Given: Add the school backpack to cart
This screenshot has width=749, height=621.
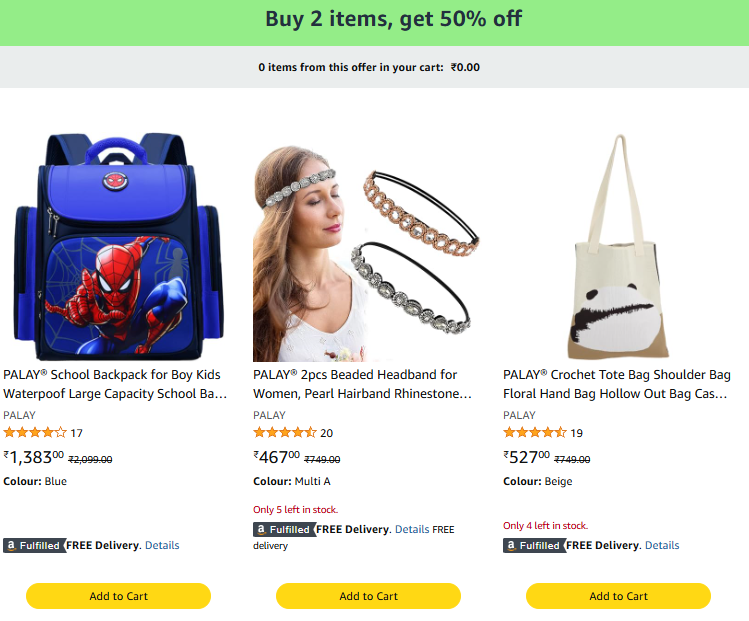Looking at the screenshot, I should point(118,596).
